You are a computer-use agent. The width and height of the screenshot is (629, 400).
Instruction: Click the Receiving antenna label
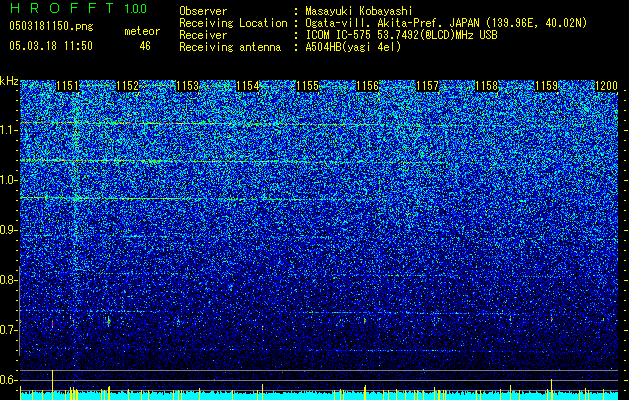click(x=230, y=47)
